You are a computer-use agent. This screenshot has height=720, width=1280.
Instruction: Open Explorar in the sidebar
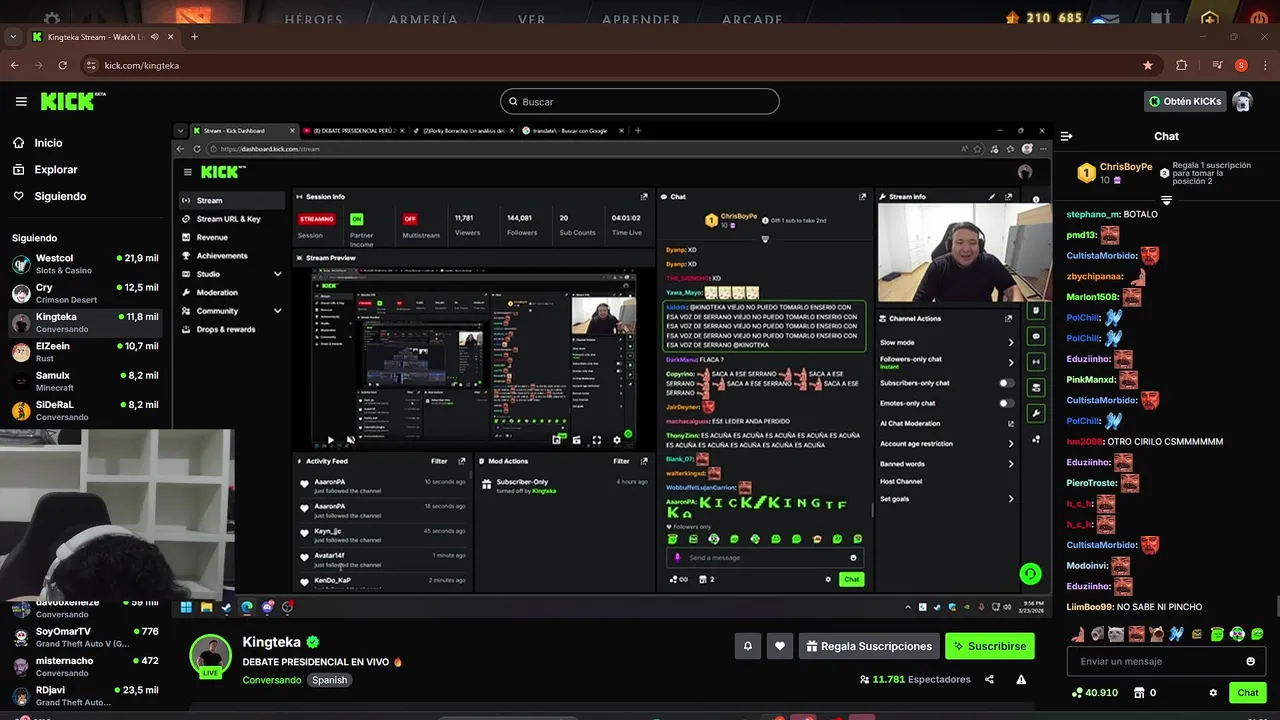(x=44, y=170)
